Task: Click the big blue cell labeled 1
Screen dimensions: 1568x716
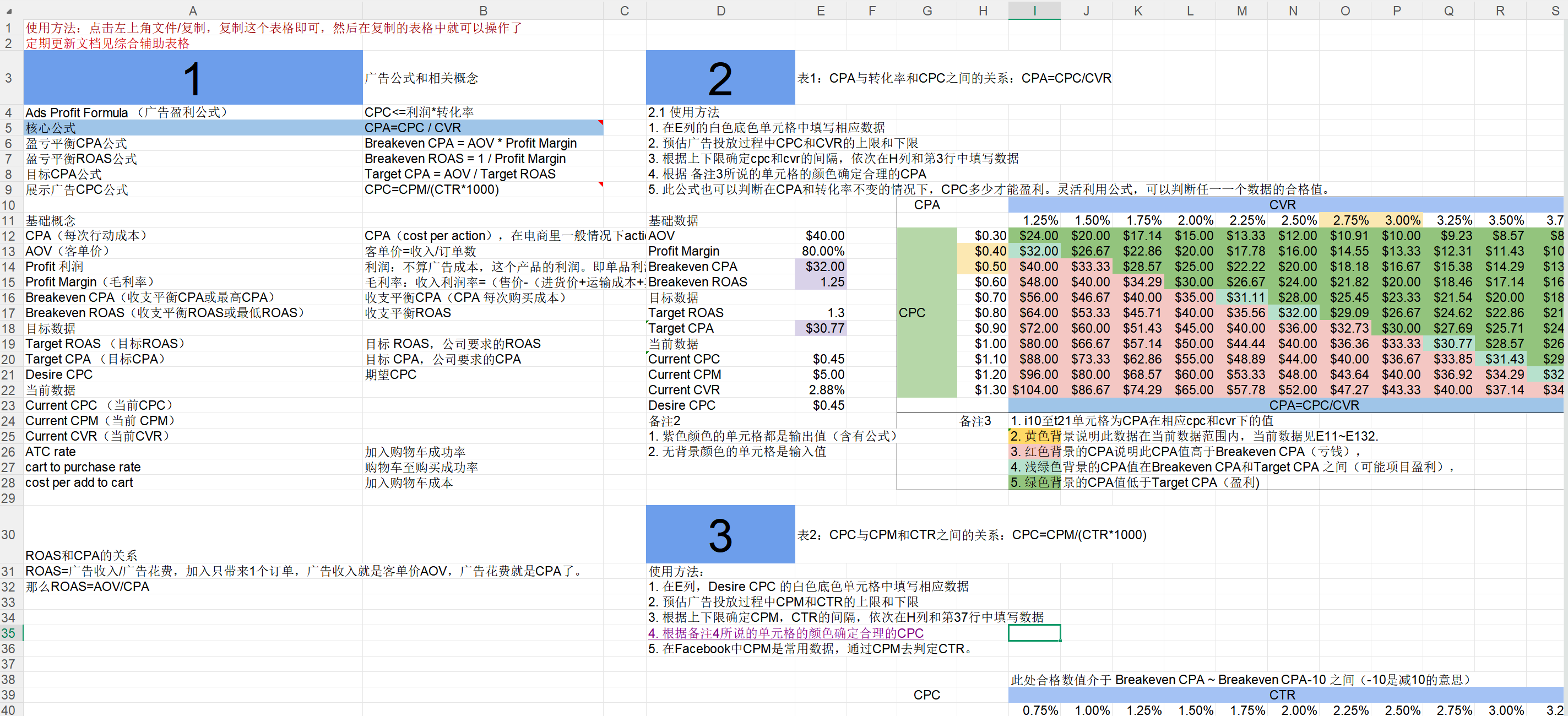Action: tap(193, 78)
